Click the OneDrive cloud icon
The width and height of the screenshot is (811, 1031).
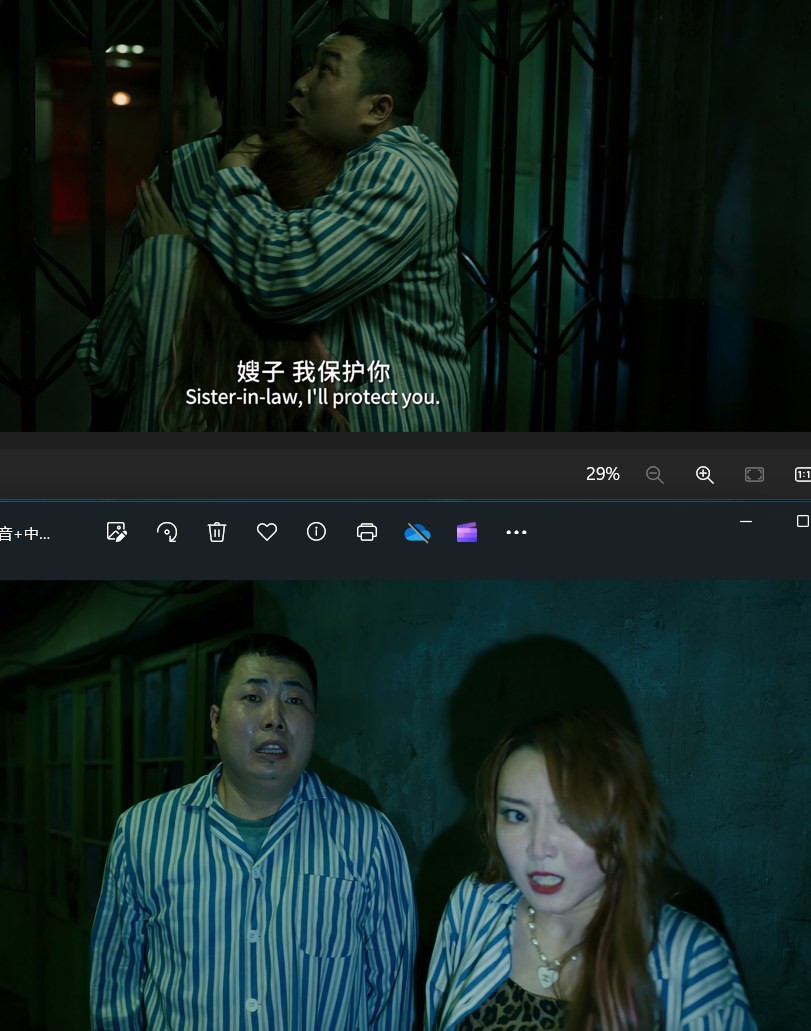point(417,533)
